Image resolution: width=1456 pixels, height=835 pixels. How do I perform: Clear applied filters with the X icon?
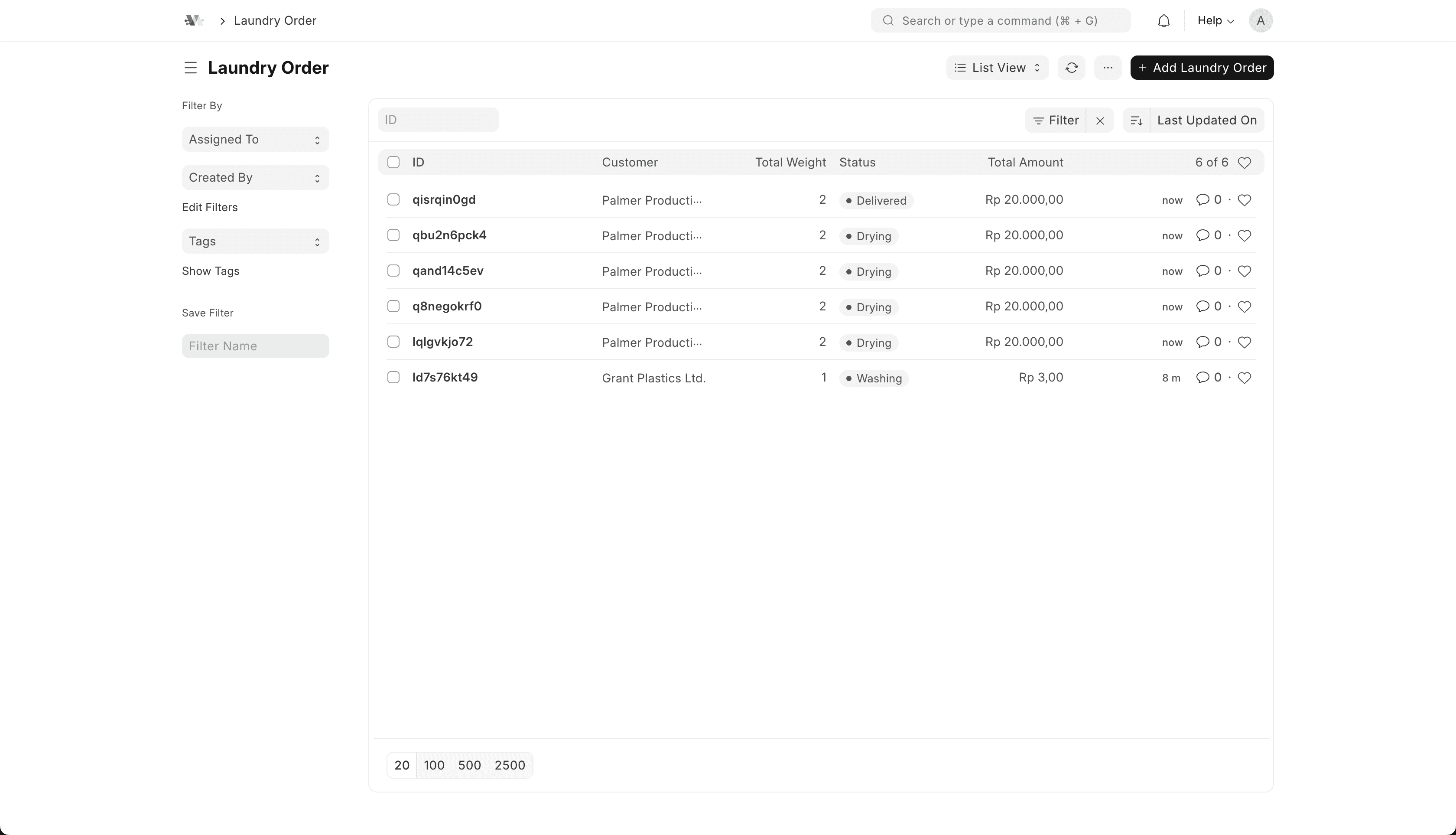coord(1099,121)
